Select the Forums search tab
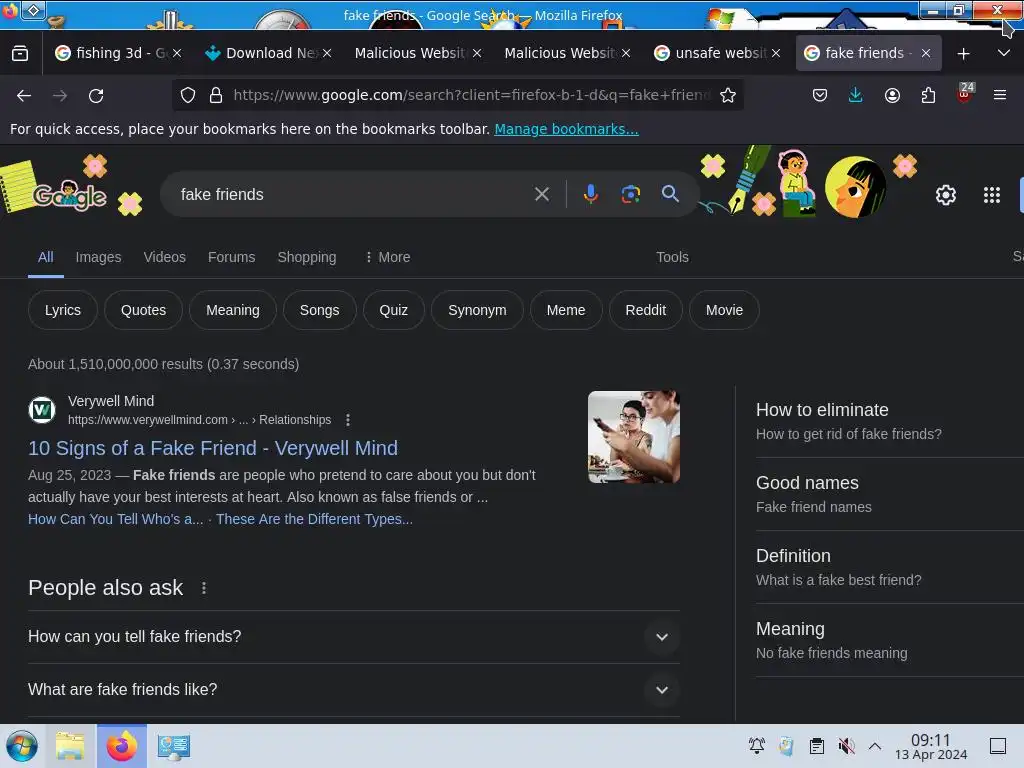This screenshot has width=1024, height=768. pyautogui.click(x=231, y=257)
